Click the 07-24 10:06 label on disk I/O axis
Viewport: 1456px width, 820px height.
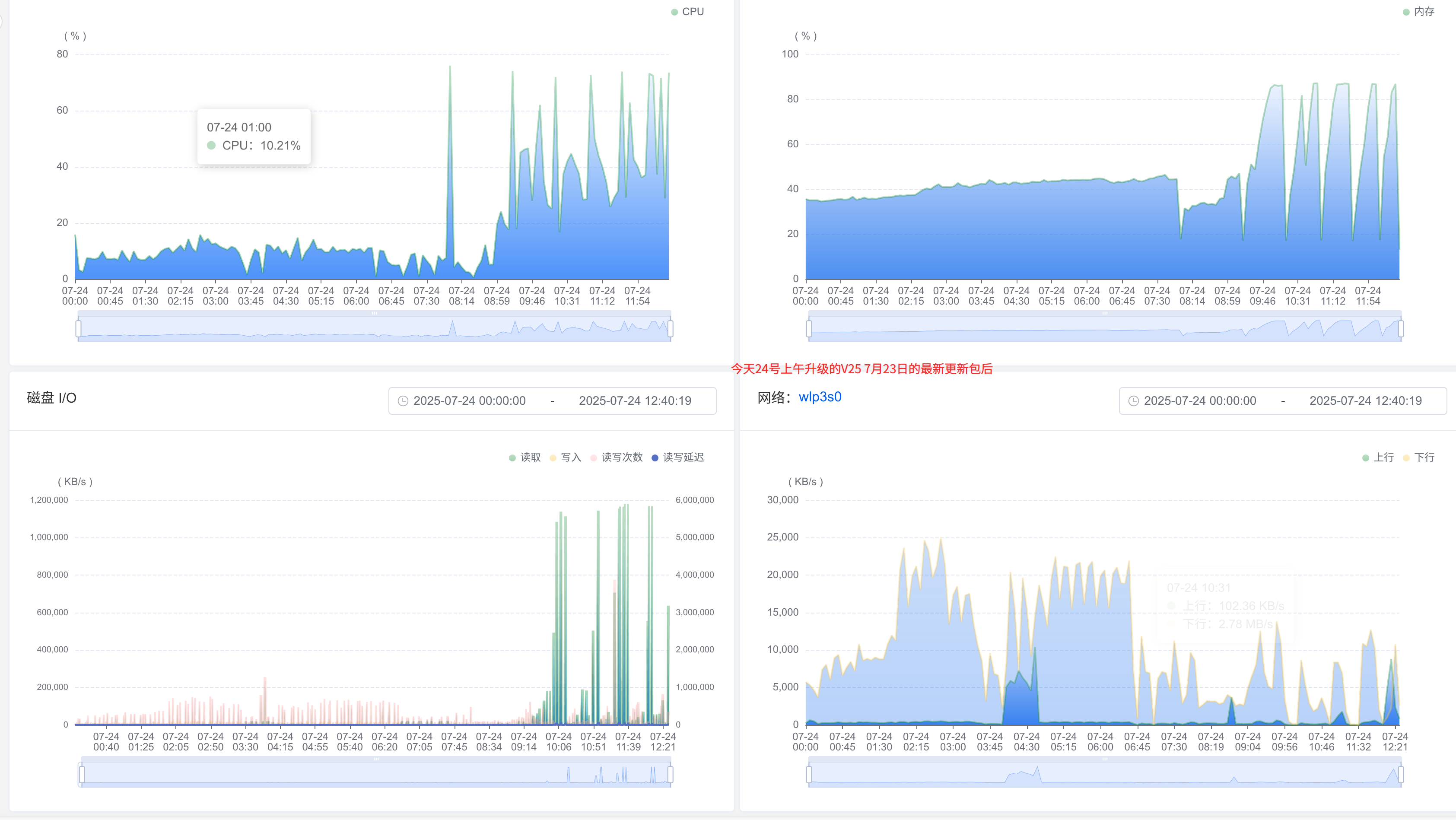pos(559,741)
